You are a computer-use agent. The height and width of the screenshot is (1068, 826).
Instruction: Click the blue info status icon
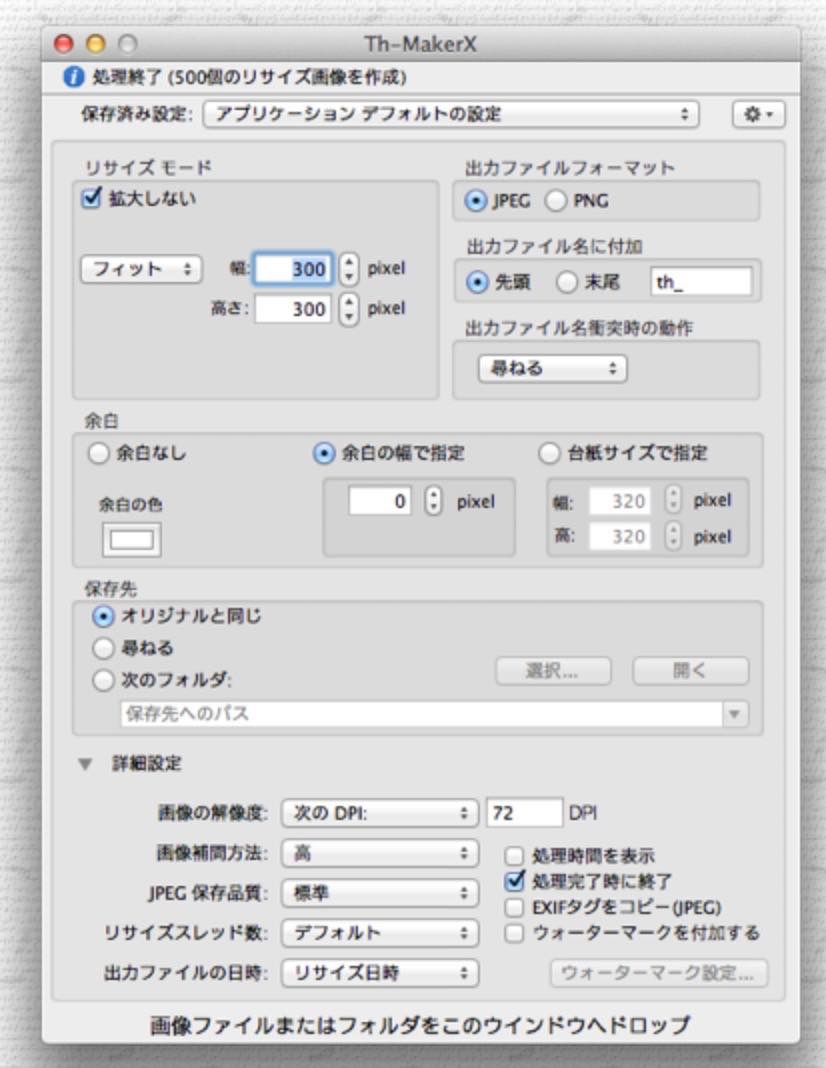(x=72, y=77)
